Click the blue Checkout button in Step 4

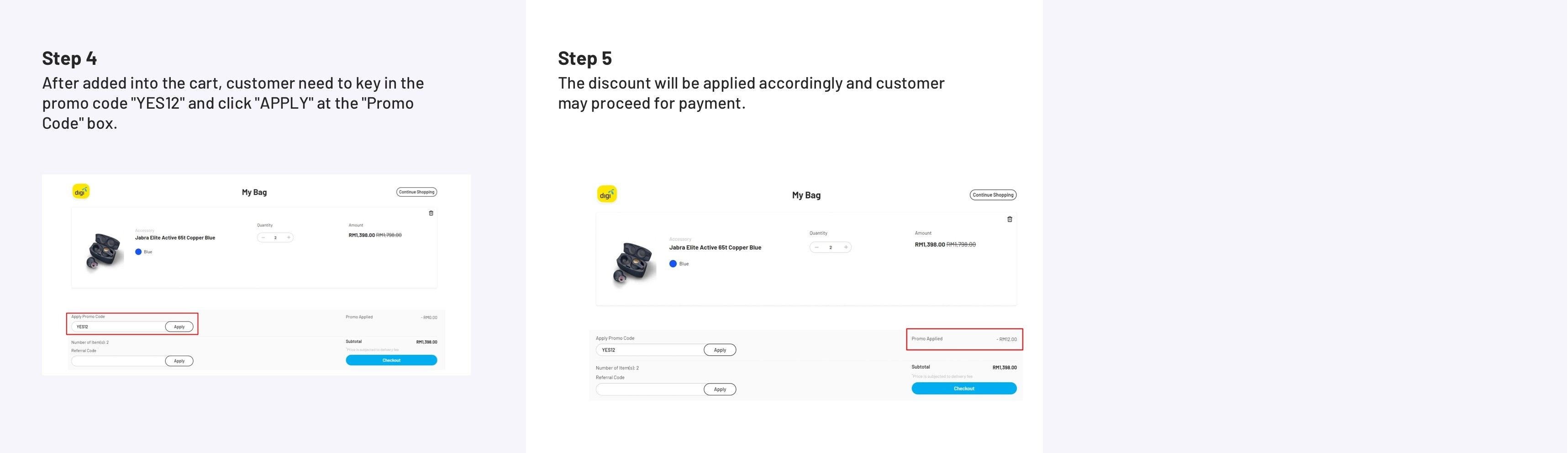click(x=391, y=360)
